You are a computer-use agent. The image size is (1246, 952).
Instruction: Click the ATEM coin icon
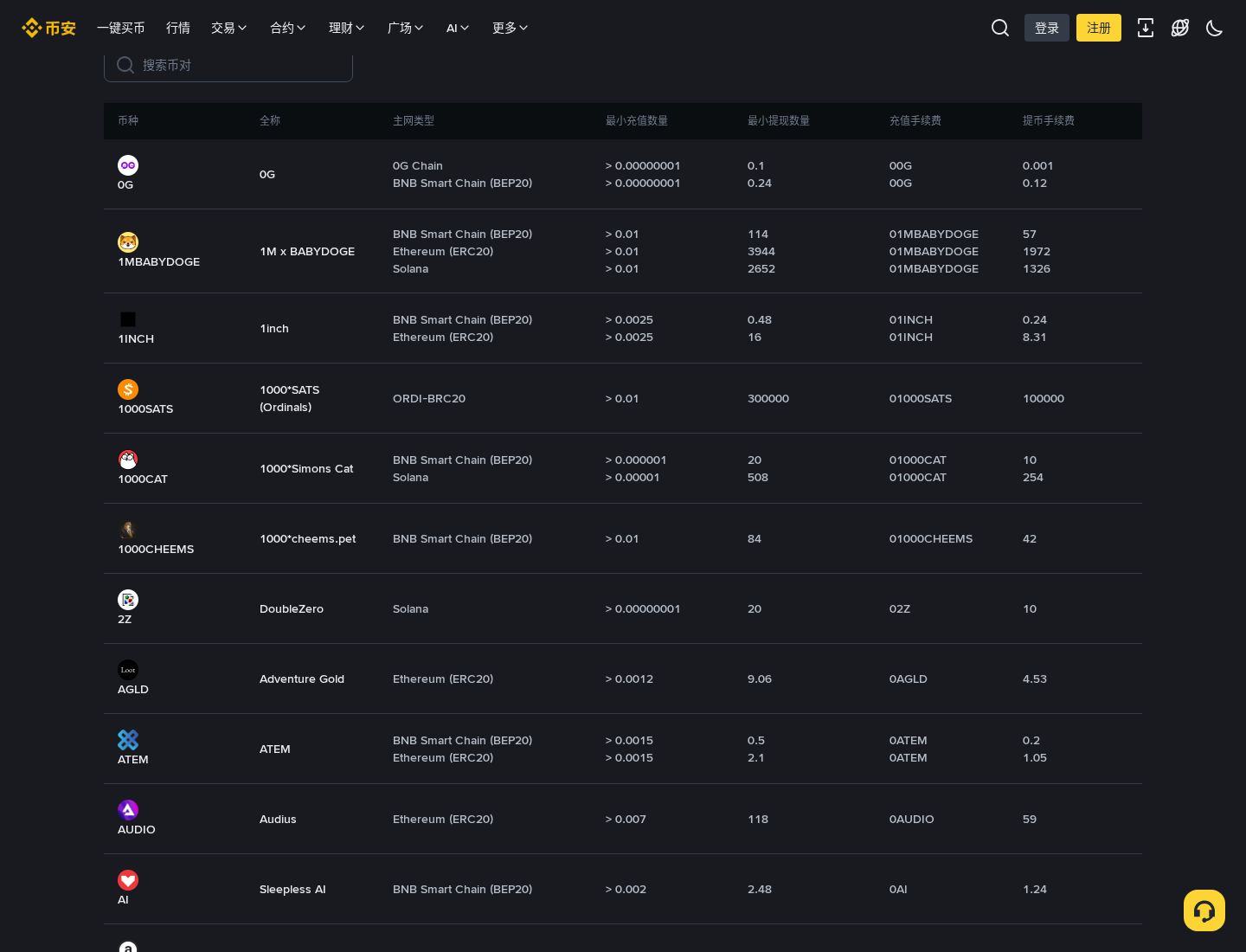coord(128,740)
